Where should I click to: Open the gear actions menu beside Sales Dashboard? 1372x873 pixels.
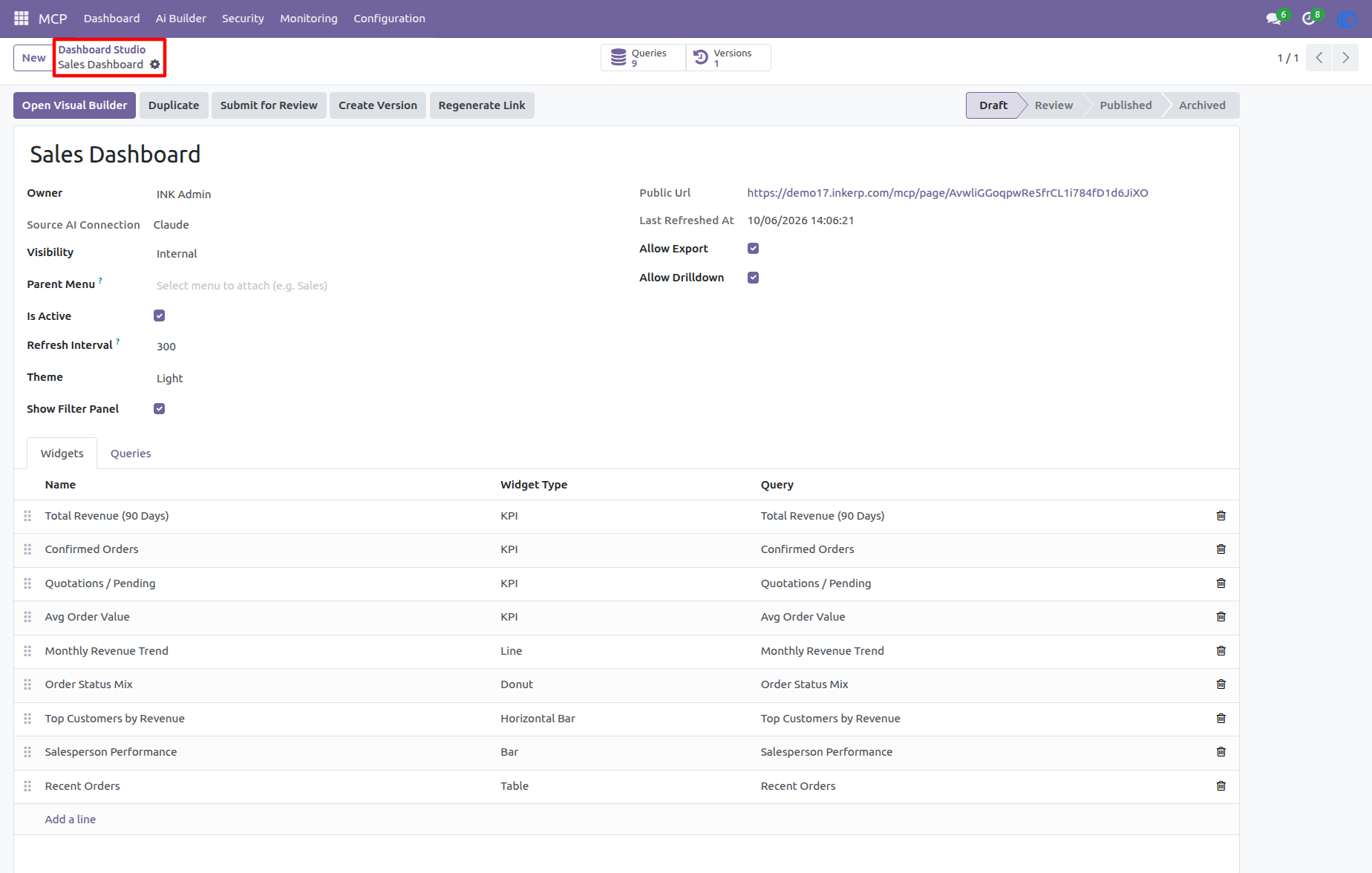(154, 65)
